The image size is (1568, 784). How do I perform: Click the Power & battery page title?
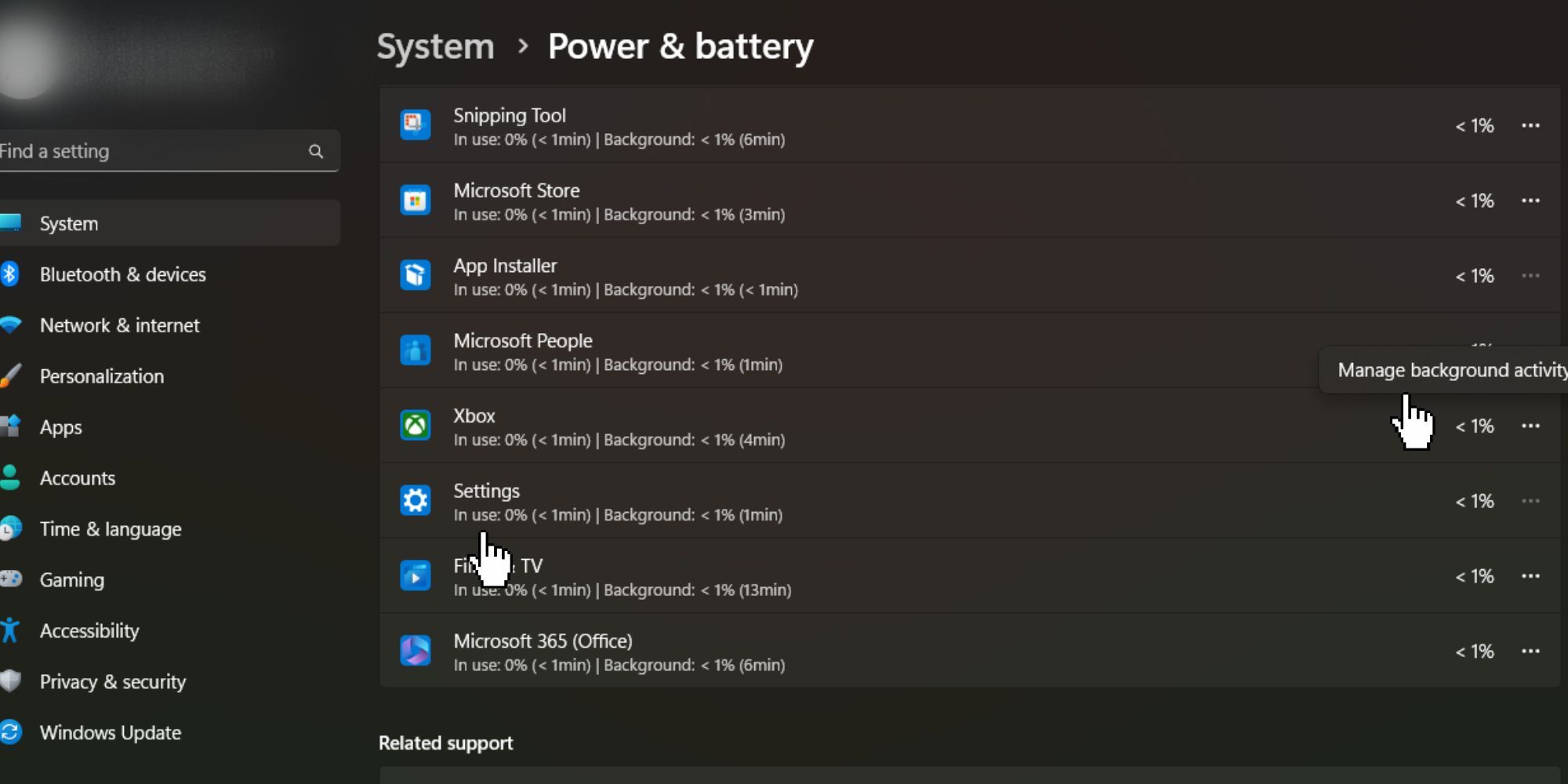coord(681,47)
